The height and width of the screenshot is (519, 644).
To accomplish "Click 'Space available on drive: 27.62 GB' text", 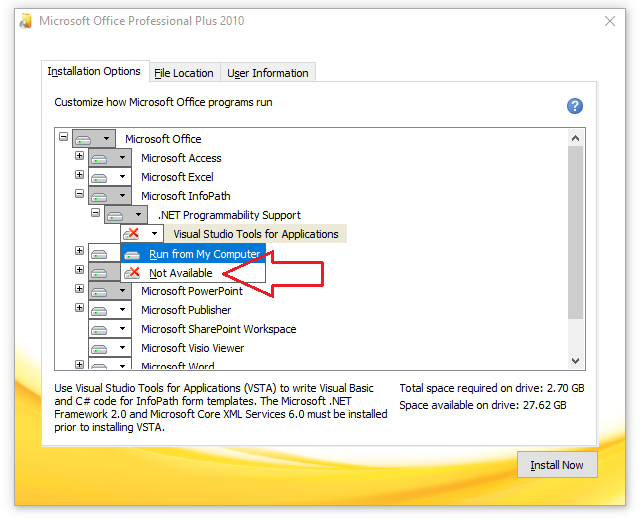I will [483, 405].
